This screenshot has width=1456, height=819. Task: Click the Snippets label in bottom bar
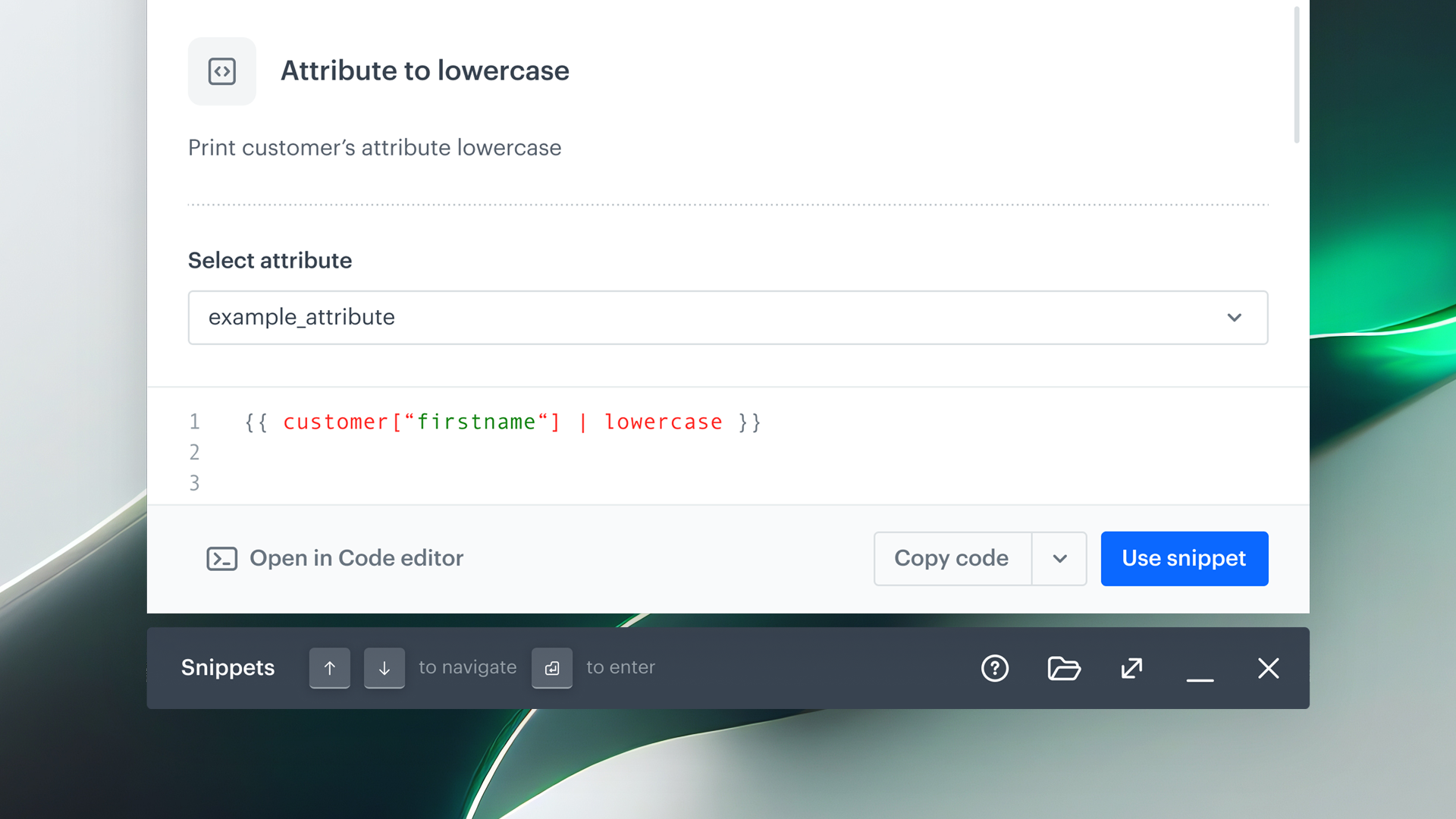tap(227, 668)
